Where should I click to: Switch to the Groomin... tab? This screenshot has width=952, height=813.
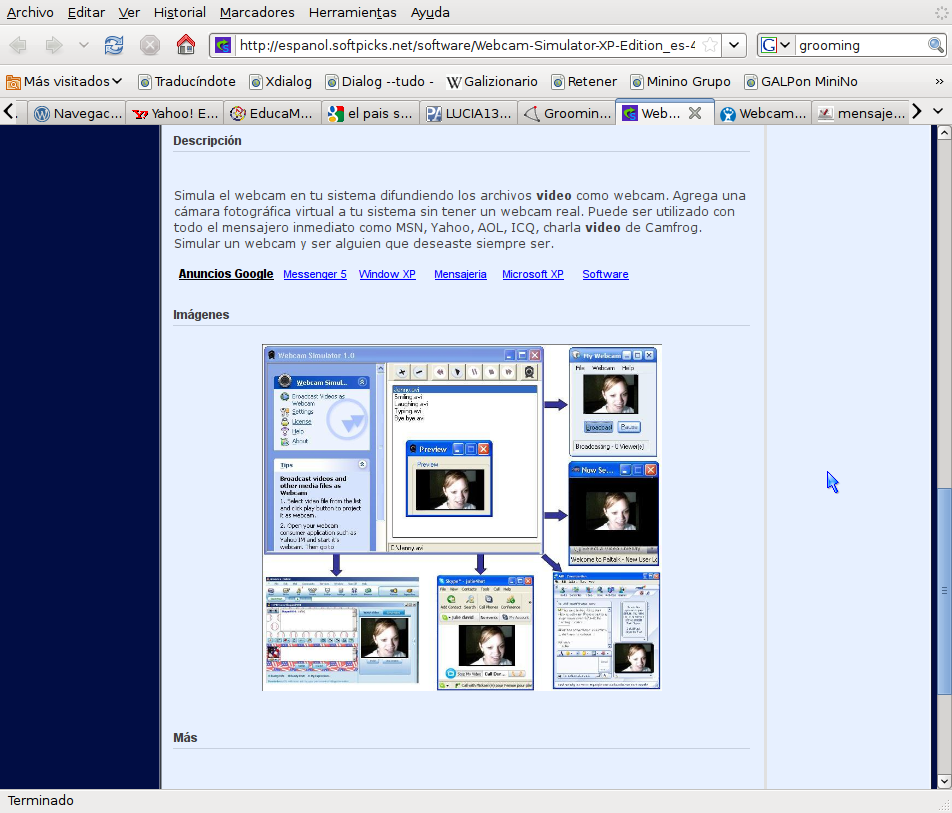566,113
